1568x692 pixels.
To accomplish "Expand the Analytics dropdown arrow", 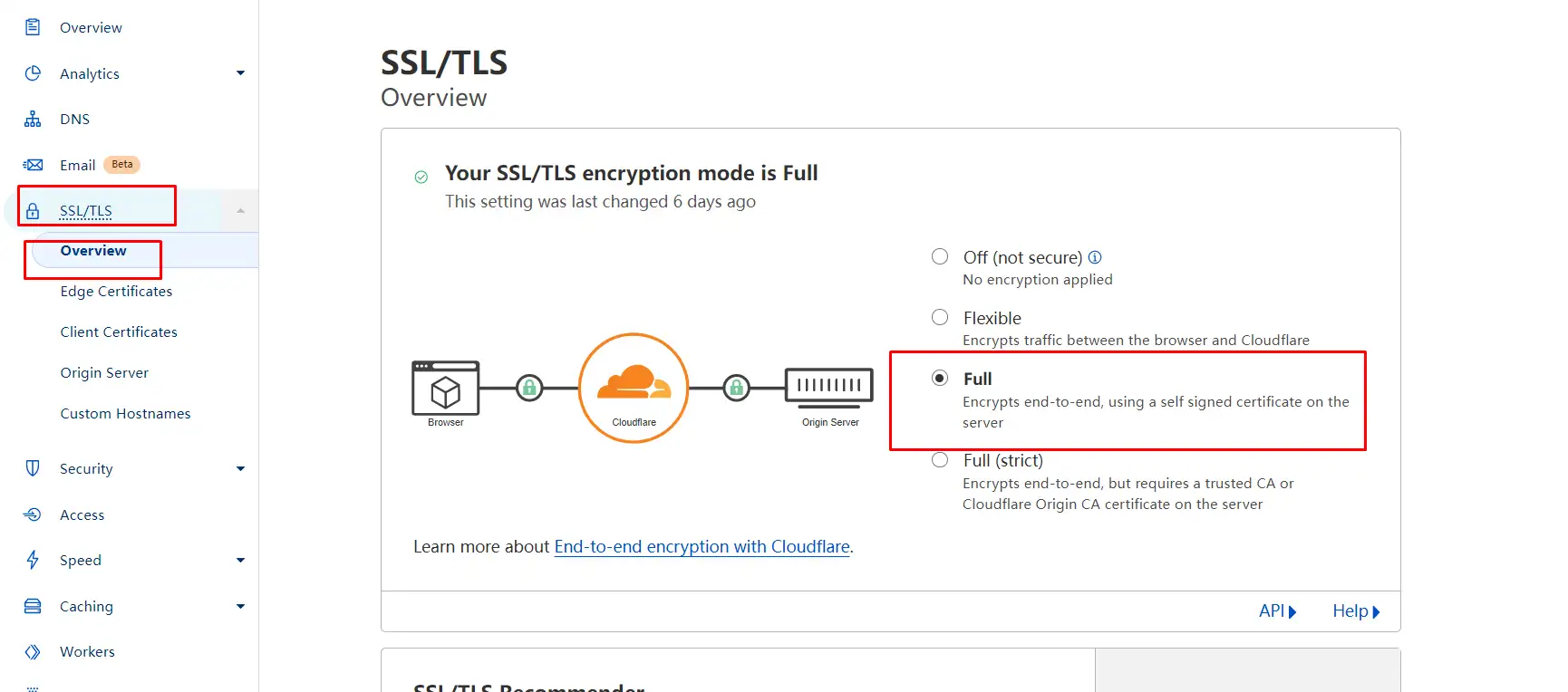I will coord(240,73).
